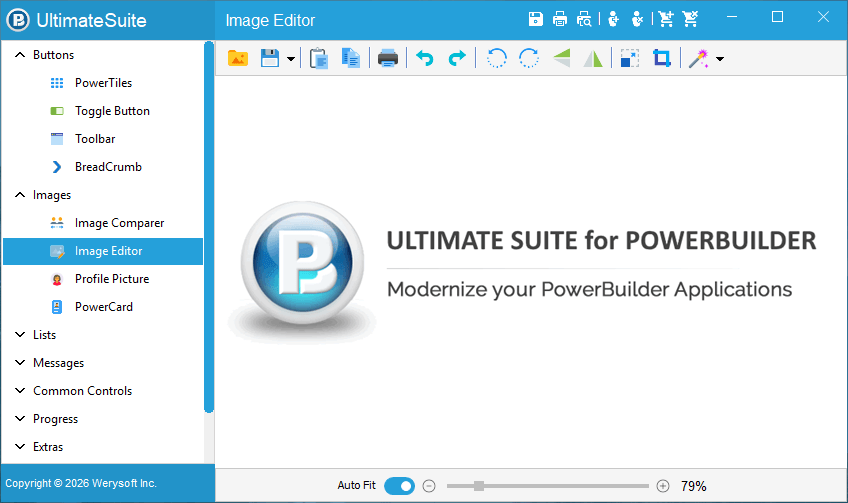Click the print preview icon in title bar
Image resolution: width=848 pixels, height=503 pixels.
pyautogui.click(x=584, y=19)
